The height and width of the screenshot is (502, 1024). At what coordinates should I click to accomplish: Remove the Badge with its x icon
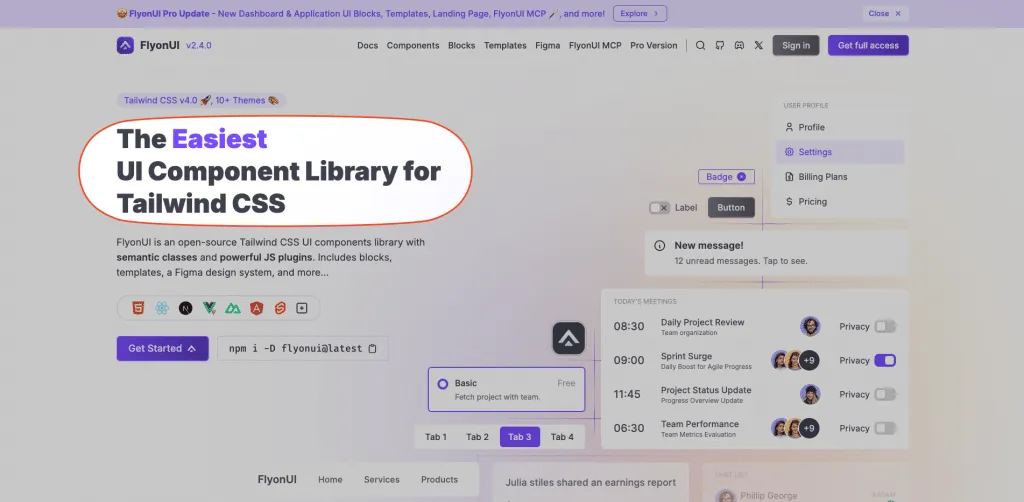[x=741, y=177]
